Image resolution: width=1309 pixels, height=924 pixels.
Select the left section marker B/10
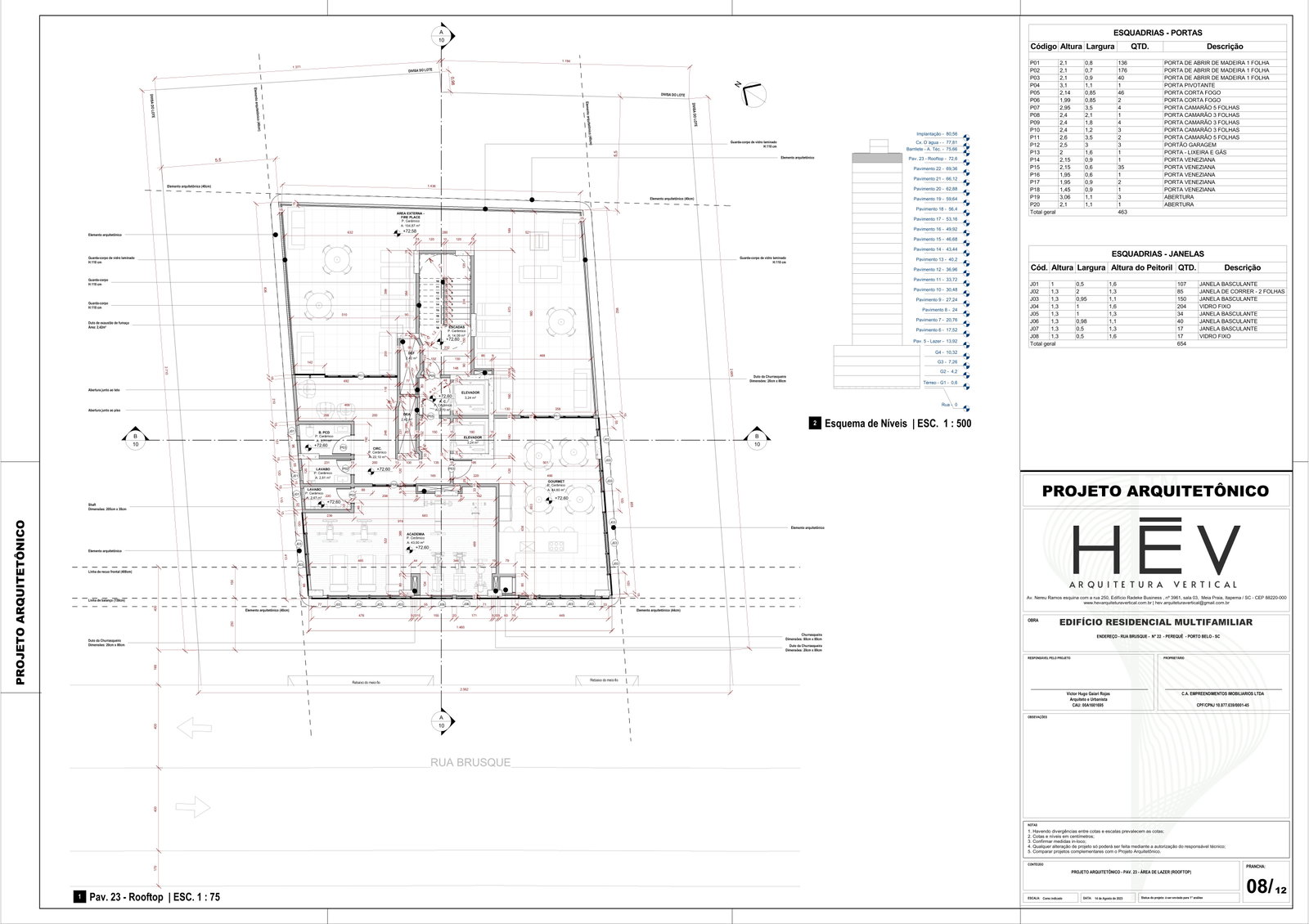[x=134, y=441]
